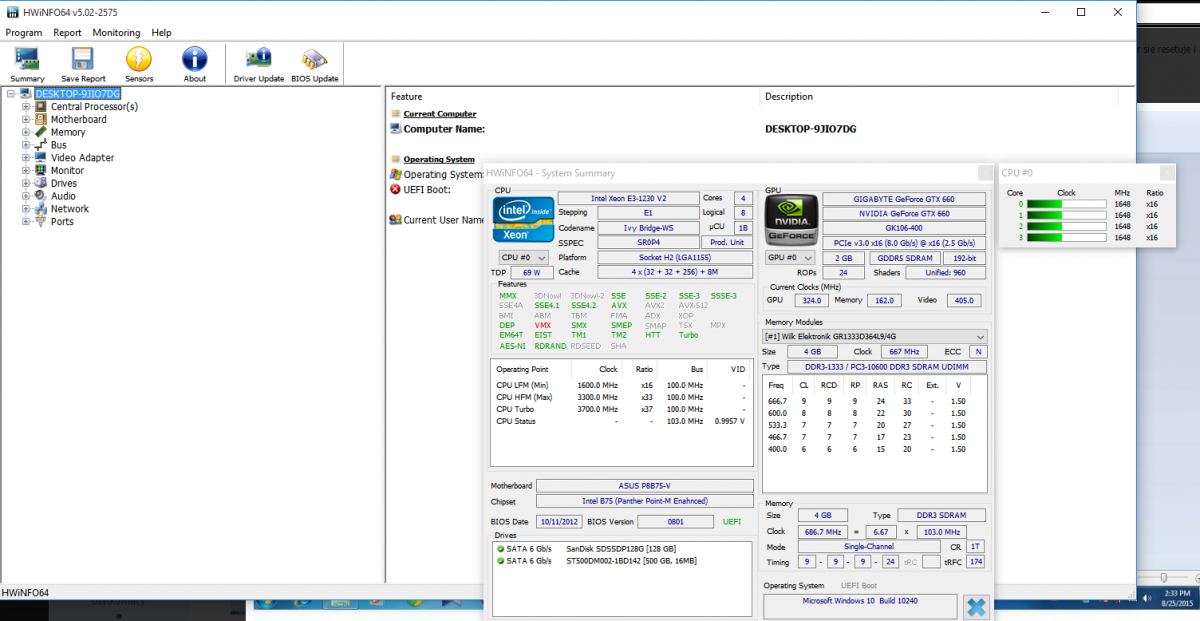Click the Network tree icon
This screenshot has height=621, width=1200.
click(x=41, y=209)
